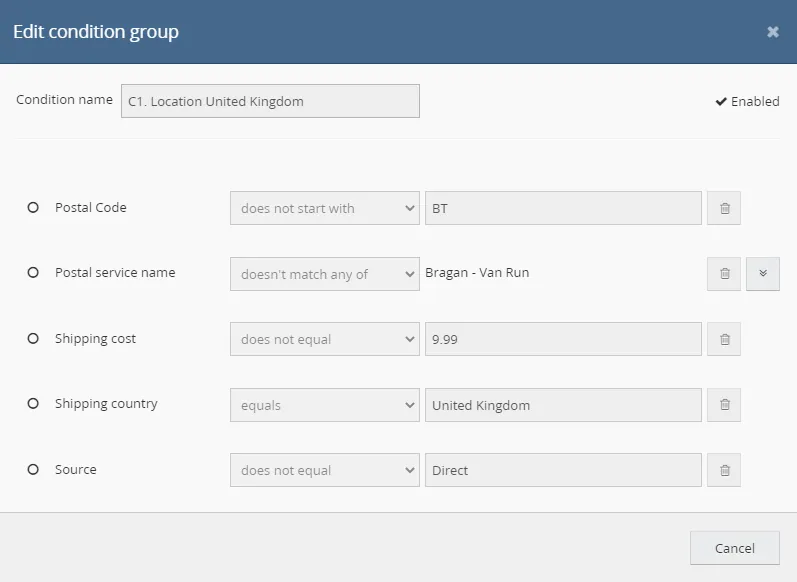The width and height of the screenshot is (797, 582).
Task: Select the Postal Code radio button
Action: pyautogui.click(x=33, y=207)
